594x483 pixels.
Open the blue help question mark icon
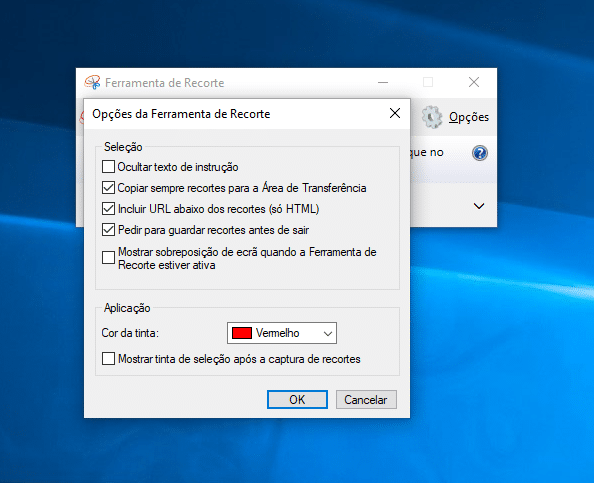coord(480,153)
